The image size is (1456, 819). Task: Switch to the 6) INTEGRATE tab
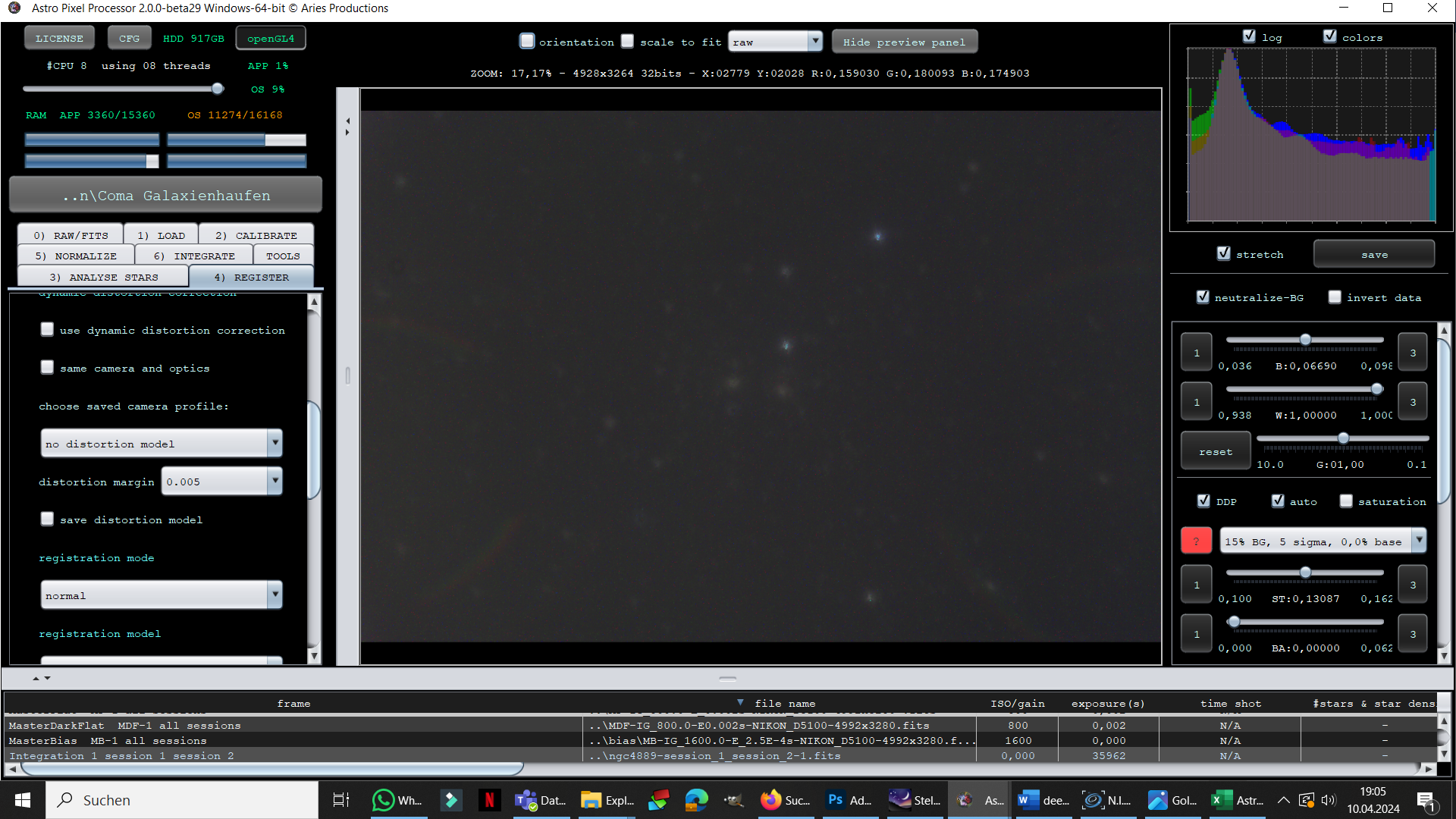(x=194, y=256)
